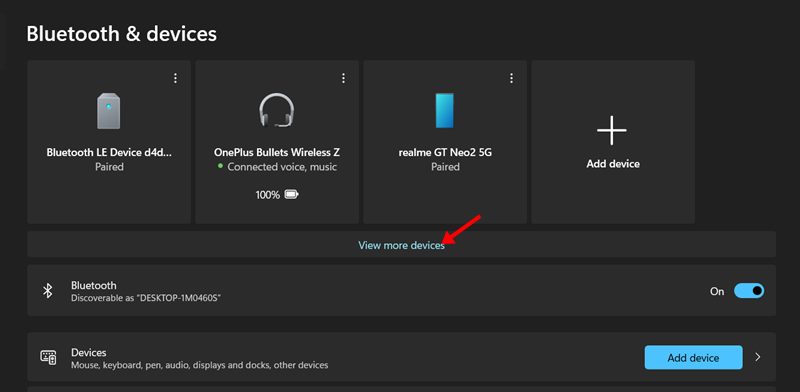
Task: Click the blue Add device button
Action: 693,357
